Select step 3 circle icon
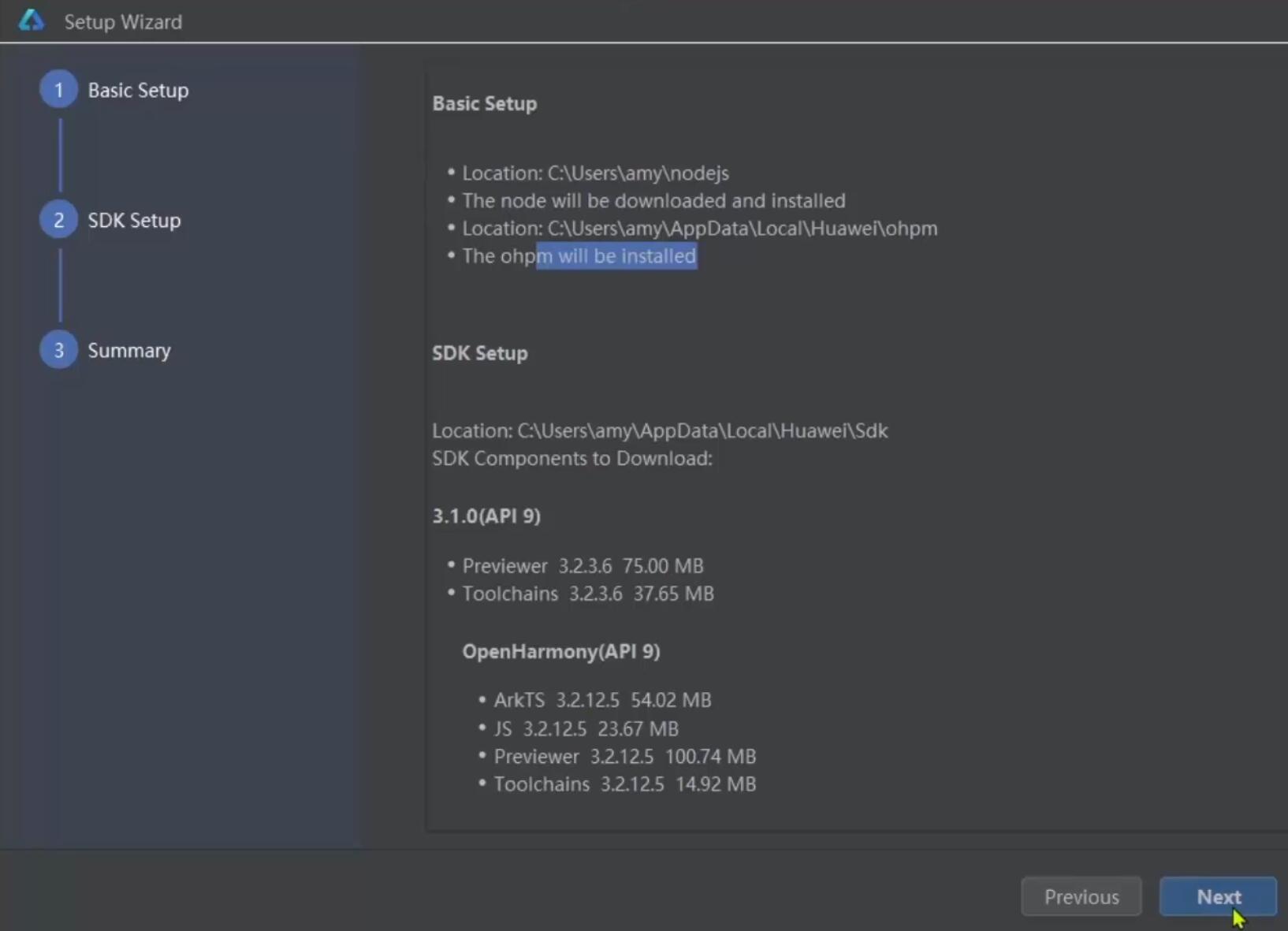The height and width of the screenshot is (931, 1288). click(58, 350)
